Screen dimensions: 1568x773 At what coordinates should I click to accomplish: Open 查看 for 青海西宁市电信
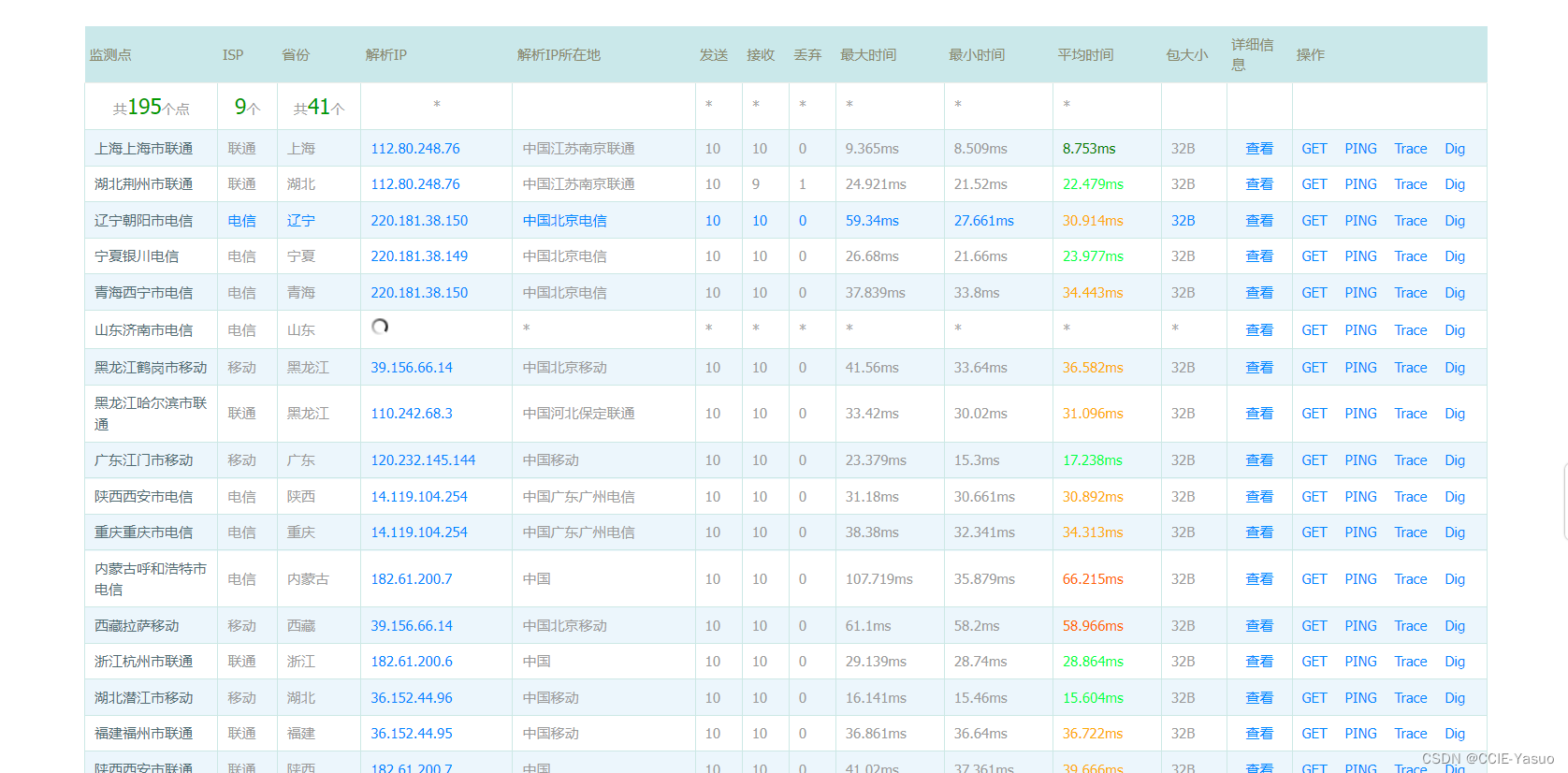(x=1259, y=293)
